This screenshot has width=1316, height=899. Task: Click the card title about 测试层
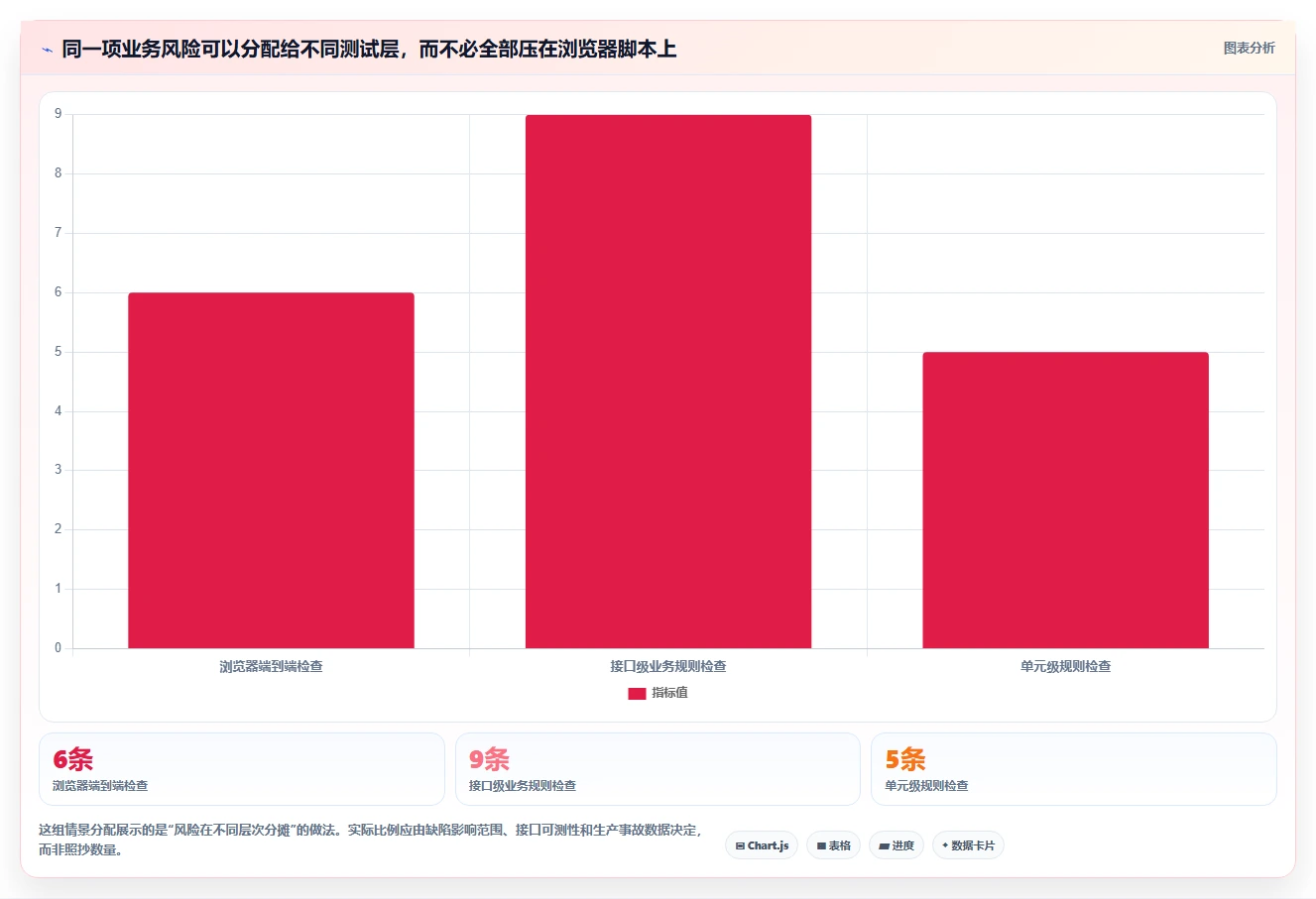369,49
